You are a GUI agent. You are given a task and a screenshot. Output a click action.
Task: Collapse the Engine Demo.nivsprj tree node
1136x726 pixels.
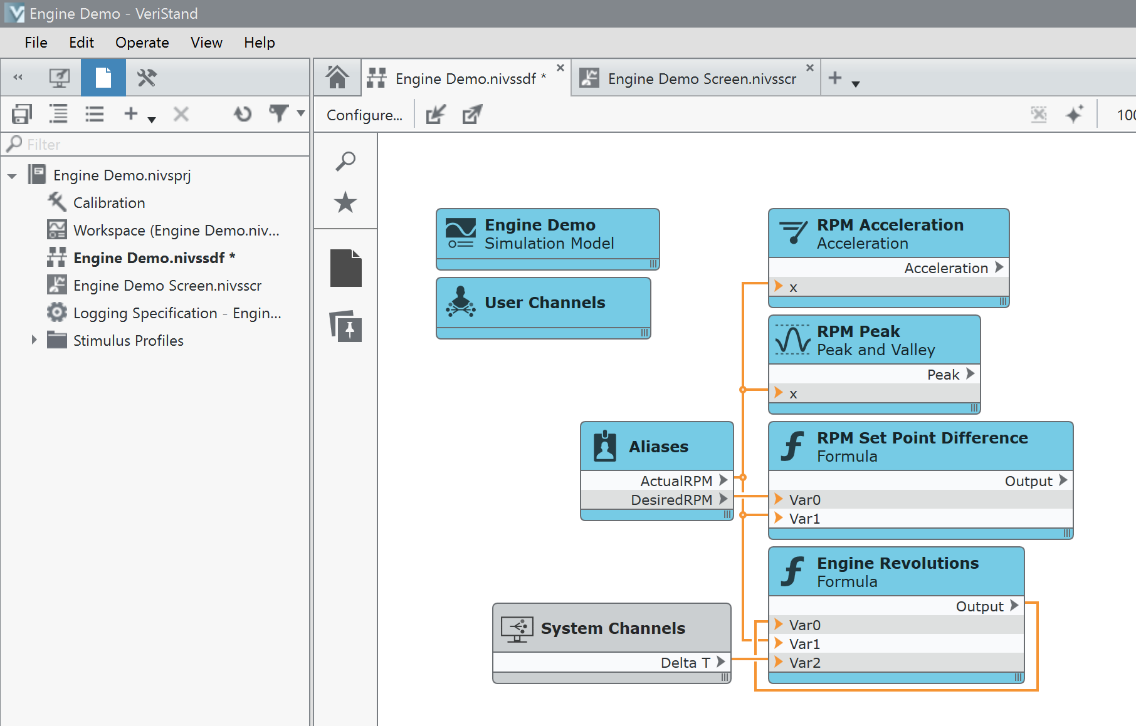[12, 176]
